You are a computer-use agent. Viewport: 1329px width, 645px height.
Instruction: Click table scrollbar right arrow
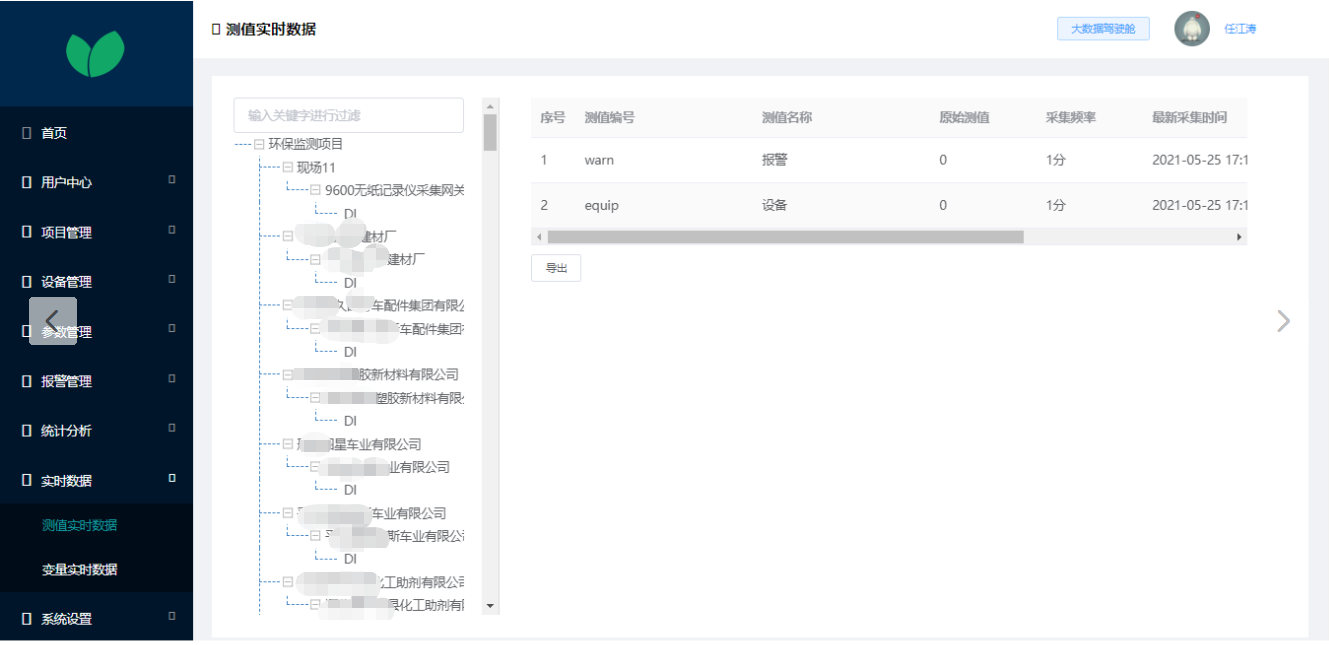pos(1239,237)
